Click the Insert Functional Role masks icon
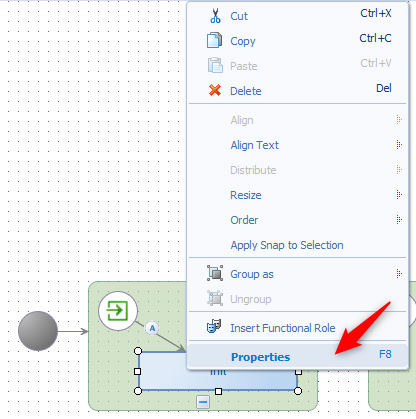 [214, 326]
